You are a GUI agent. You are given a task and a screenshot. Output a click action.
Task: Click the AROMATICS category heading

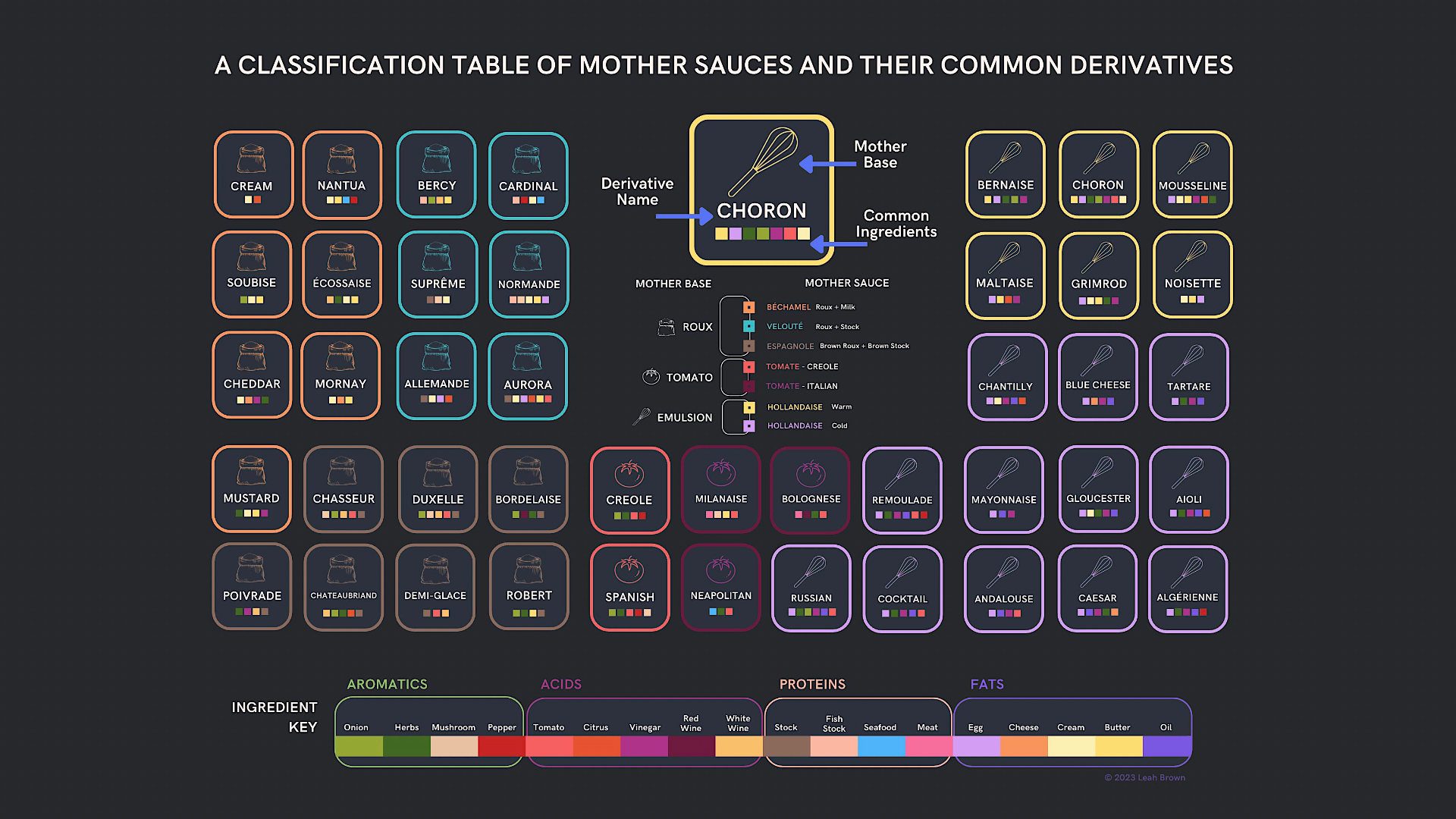tap(387, 684)
